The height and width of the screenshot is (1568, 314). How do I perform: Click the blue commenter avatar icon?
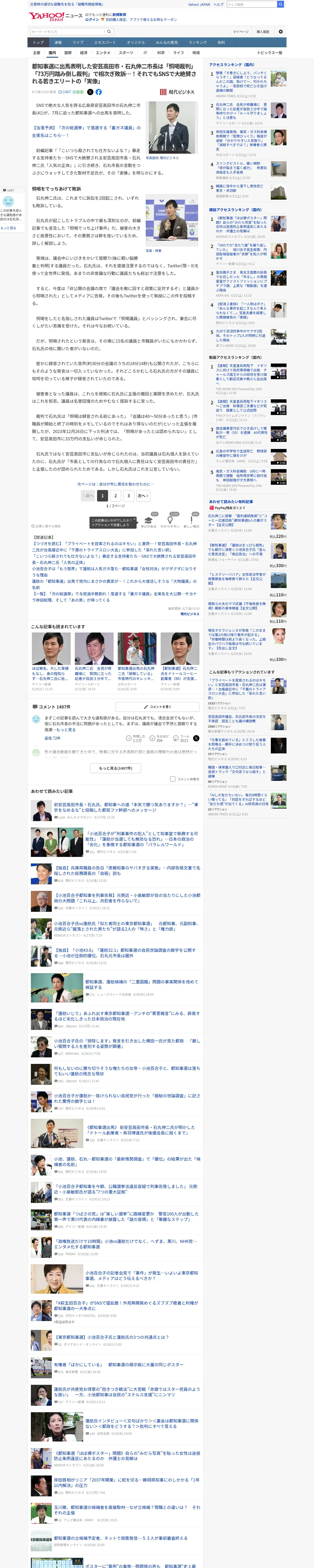pyautogui.click(x=36, y=719)
